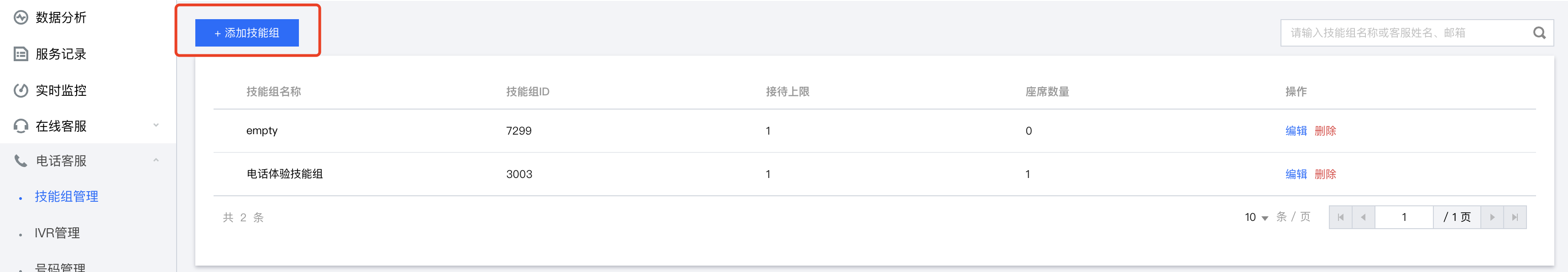
Task: Open IVR管理 in the sidebar
Action: [57, 233]
